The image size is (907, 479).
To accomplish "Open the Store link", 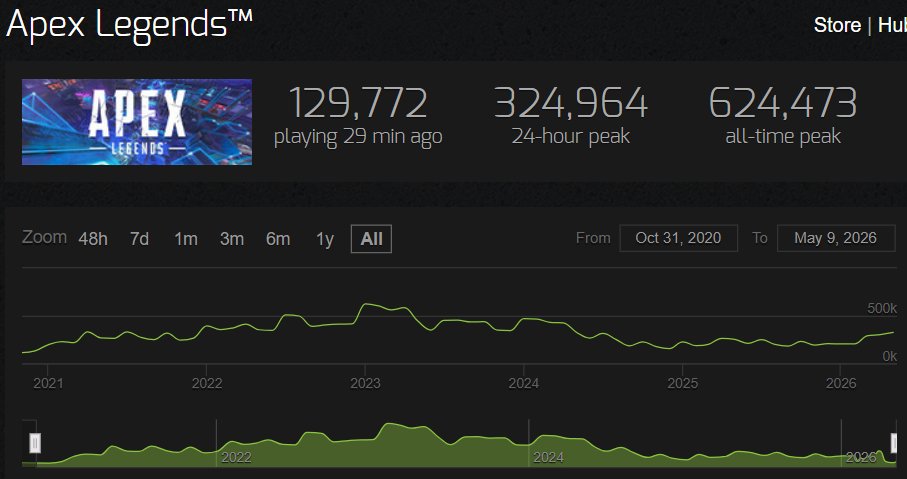I will (x=837, y=25).
